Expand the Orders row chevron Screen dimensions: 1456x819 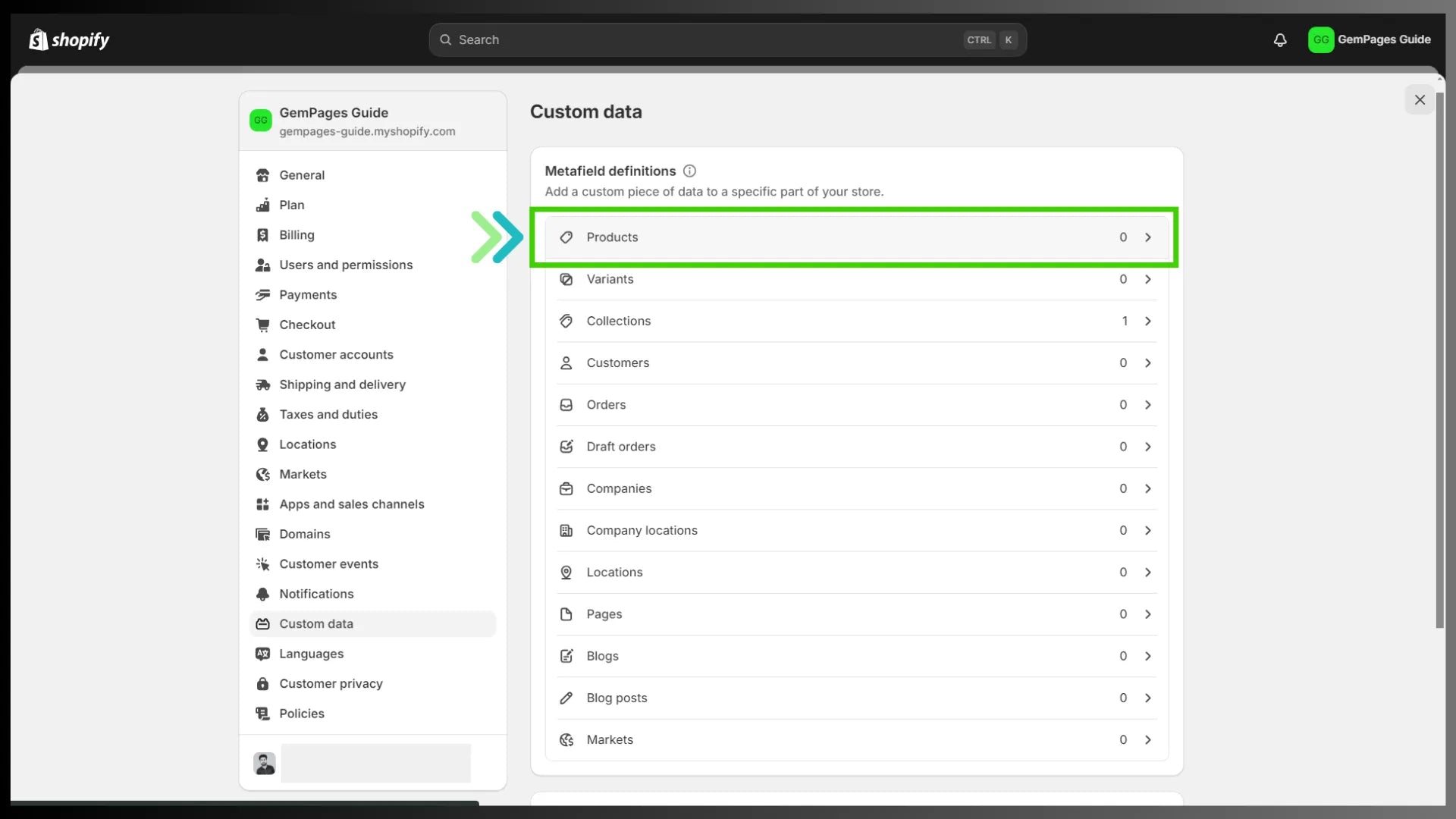[x=1148, y=405]
